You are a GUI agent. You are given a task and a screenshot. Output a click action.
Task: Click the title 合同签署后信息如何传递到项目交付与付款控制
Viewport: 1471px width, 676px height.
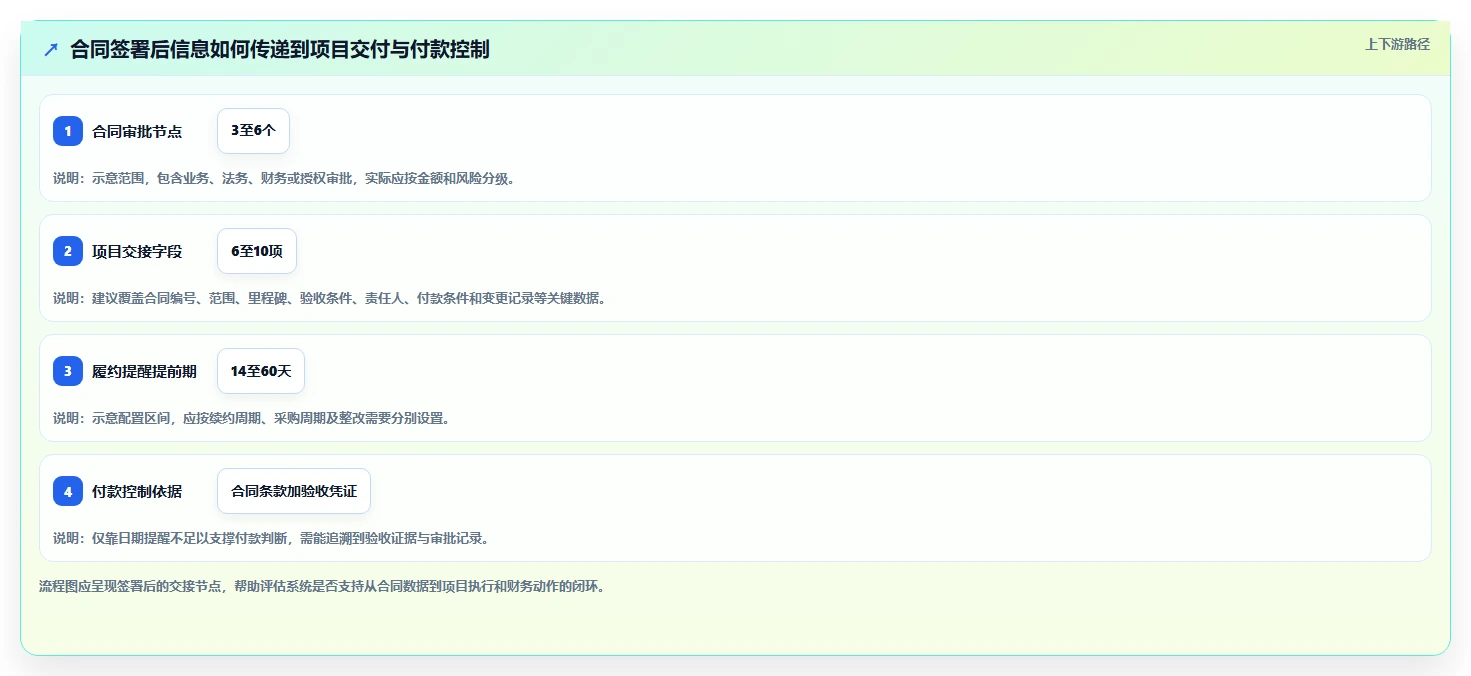click(x=280, y=49)
